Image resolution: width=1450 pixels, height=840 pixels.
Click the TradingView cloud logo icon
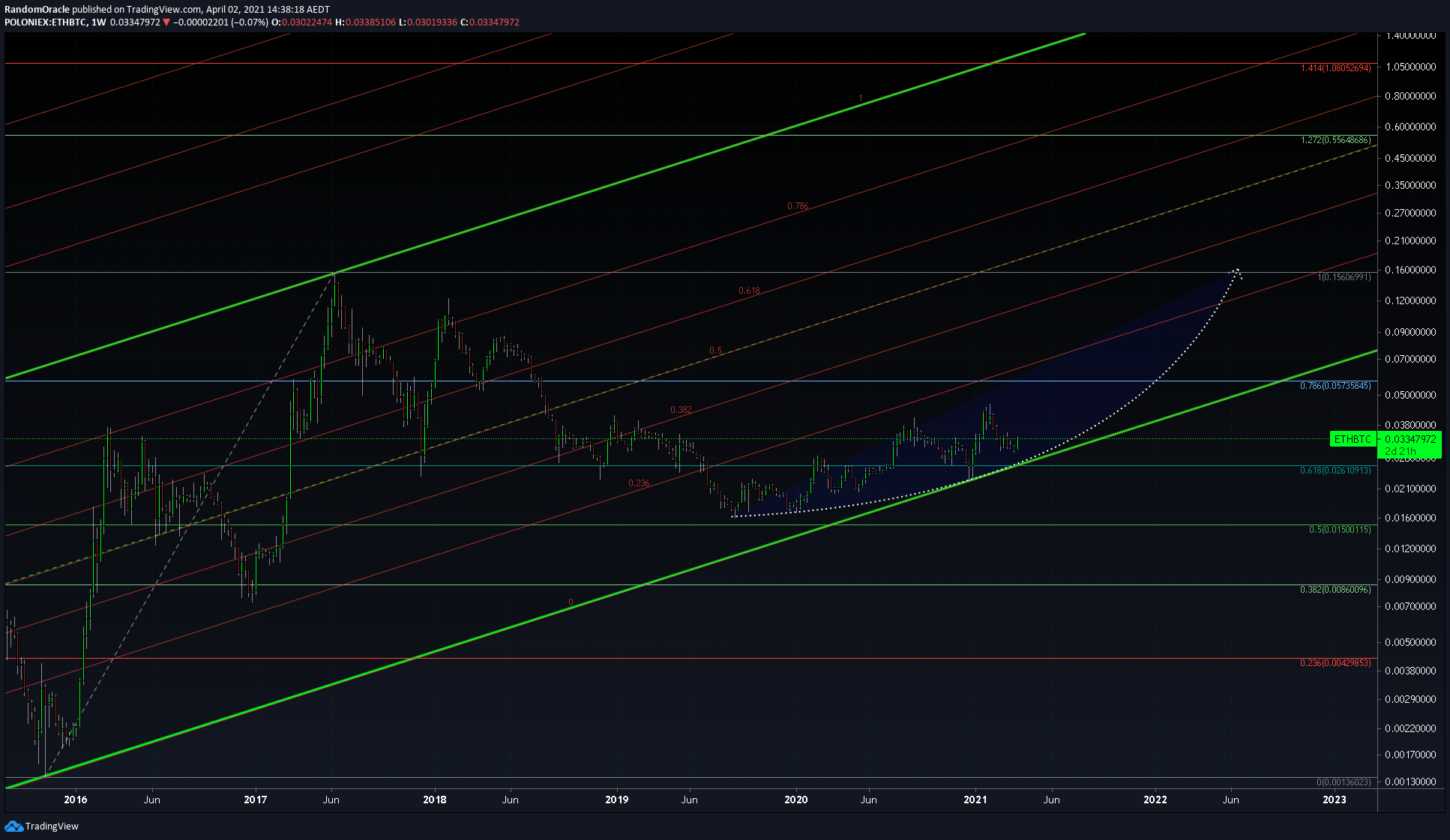13,826
